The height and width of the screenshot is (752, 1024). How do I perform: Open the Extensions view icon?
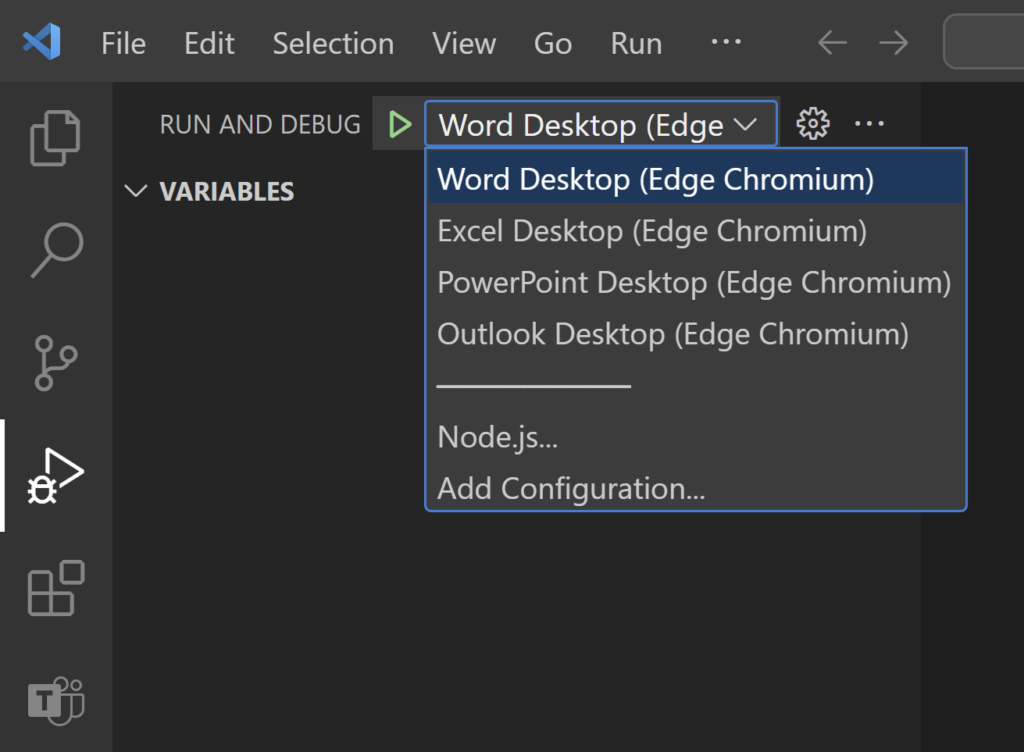point(55,588)
